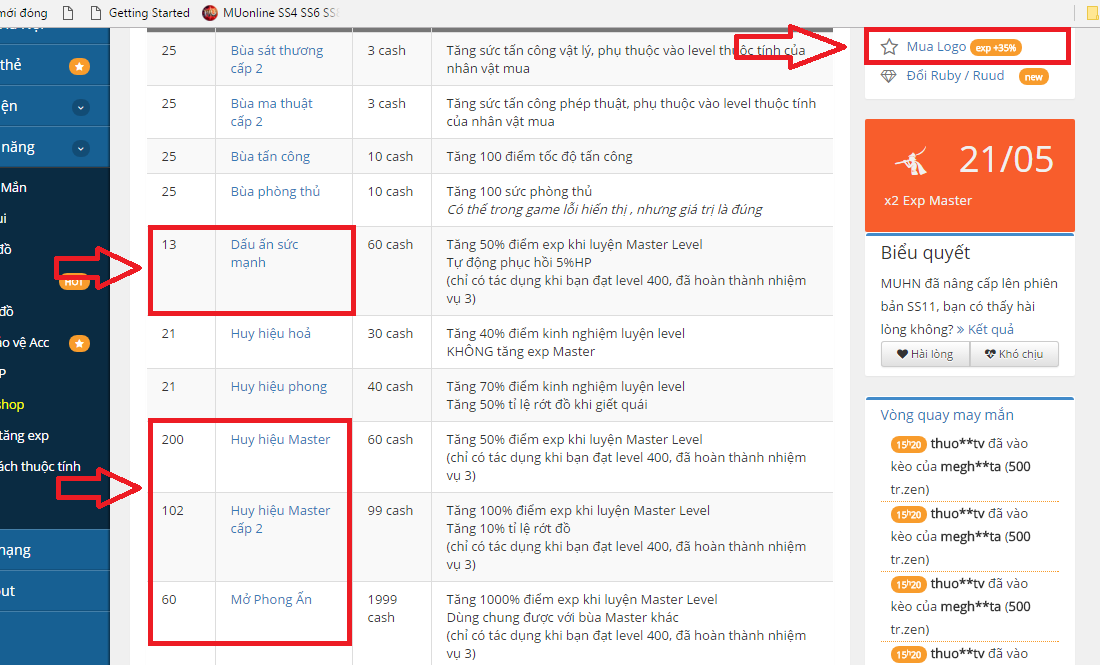Open the Mở Phong Ấn item link

click(271, 599)
